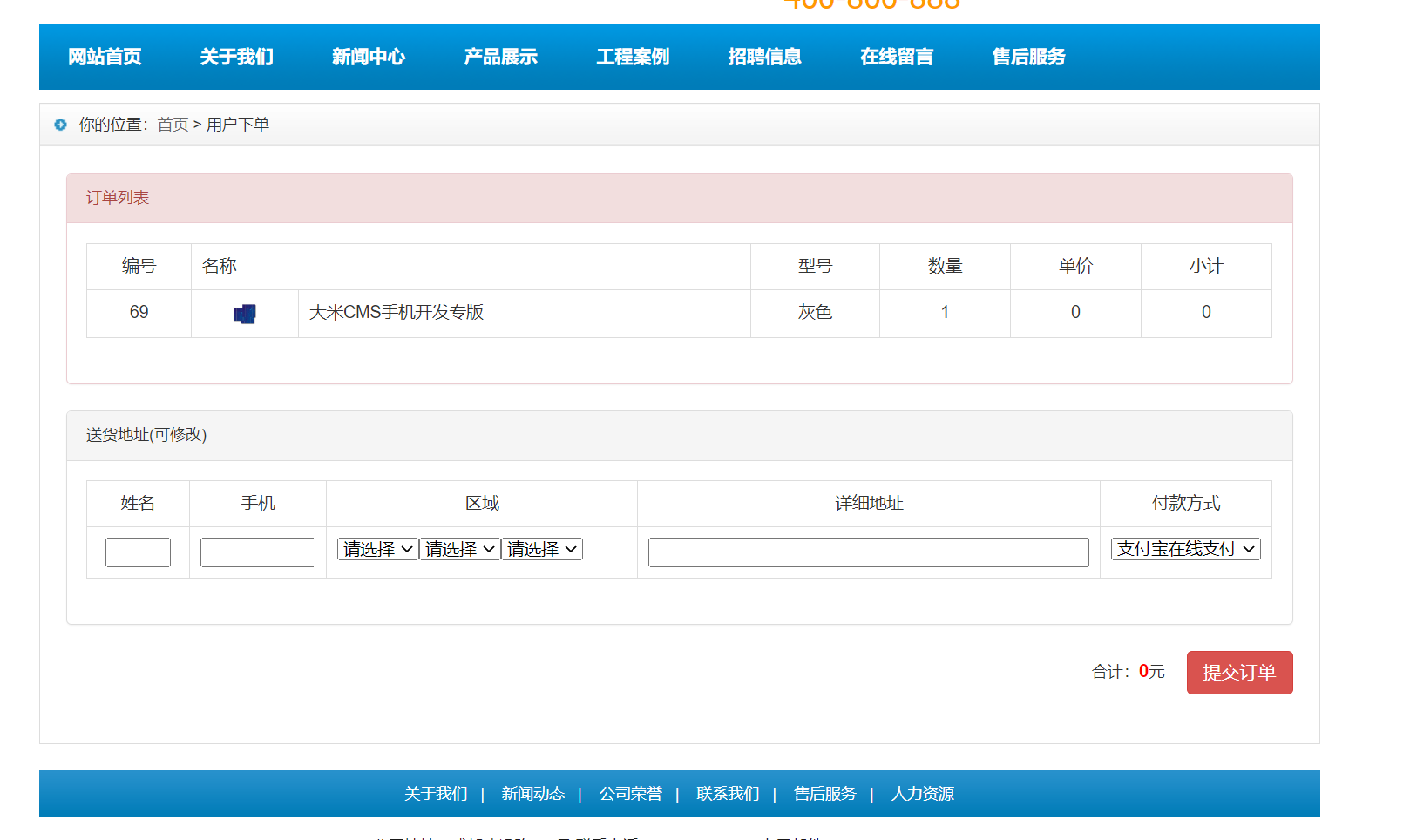The image size is (1410, 840).
Task: Open the 售后服务 navigation menu item
Action: [1028, 57]
